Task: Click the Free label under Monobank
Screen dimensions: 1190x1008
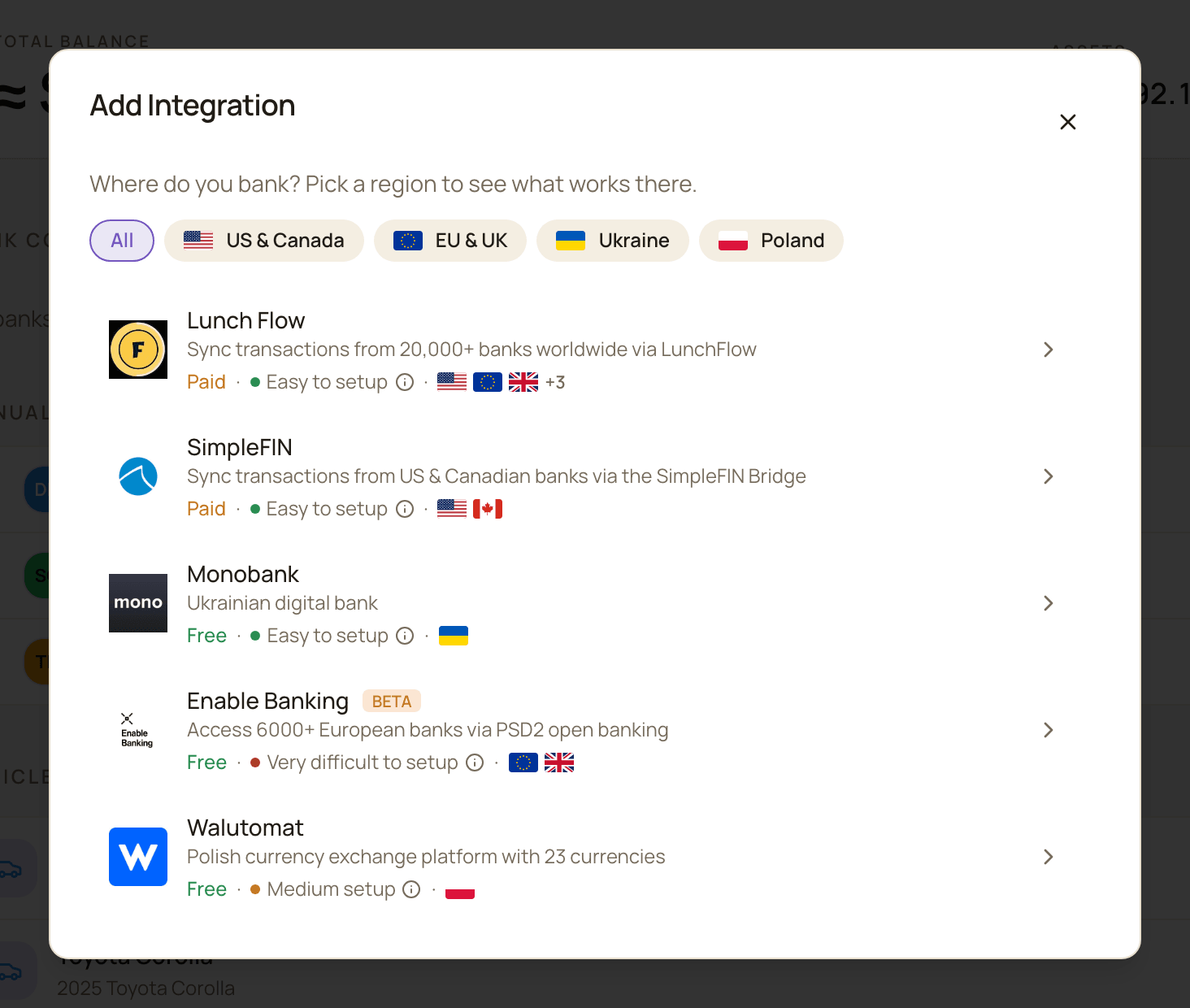Action: [x=207, y=636]
